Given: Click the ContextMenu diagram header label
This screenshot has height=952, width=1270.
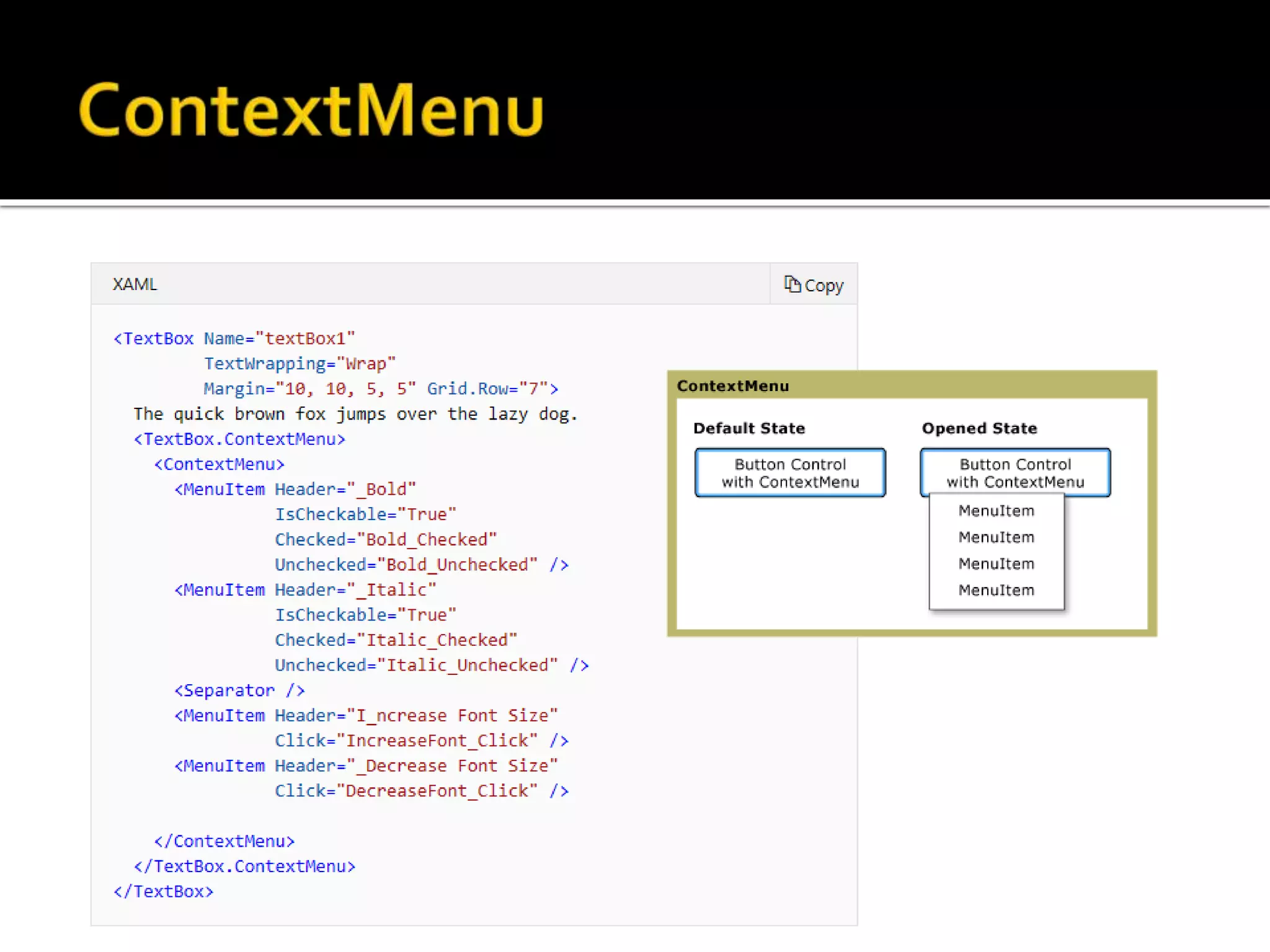Looking at the screenshot, I should tap(732, 386).
